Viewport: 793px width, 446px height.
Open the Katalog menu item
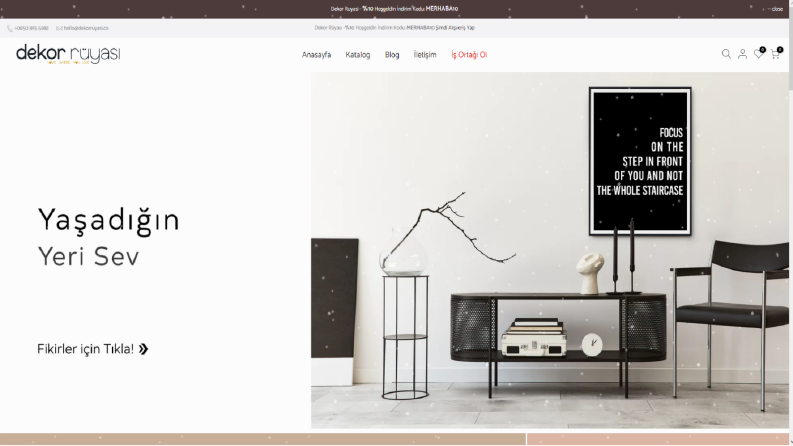(358, 55)
